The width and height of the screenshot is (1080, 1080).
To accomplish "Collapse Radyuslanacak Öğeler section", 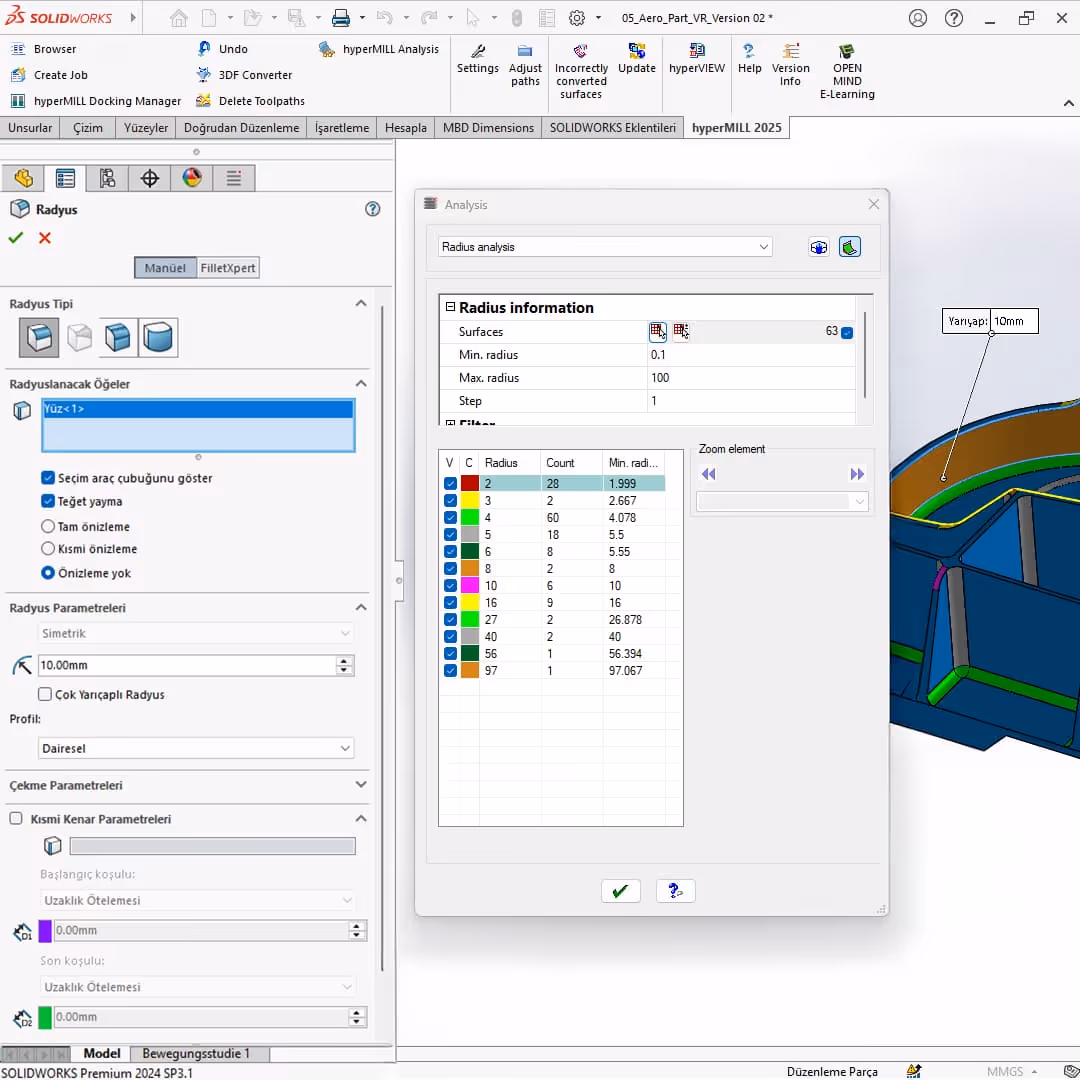I will click(x=360, y=383).
